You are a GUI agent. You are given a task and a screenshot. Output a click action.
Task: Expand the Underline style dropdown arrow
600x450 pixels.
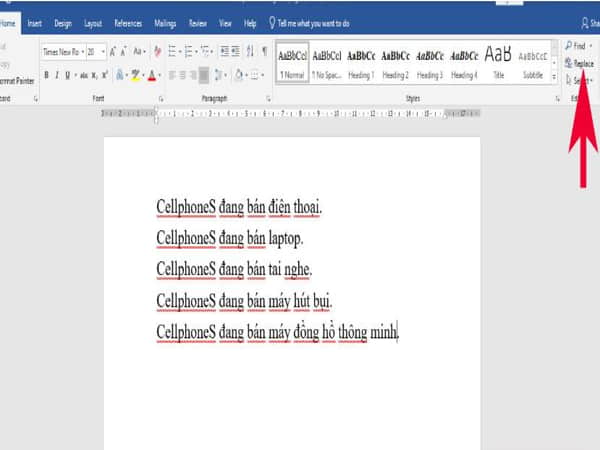pyautogui.click(x=75, y=75)
